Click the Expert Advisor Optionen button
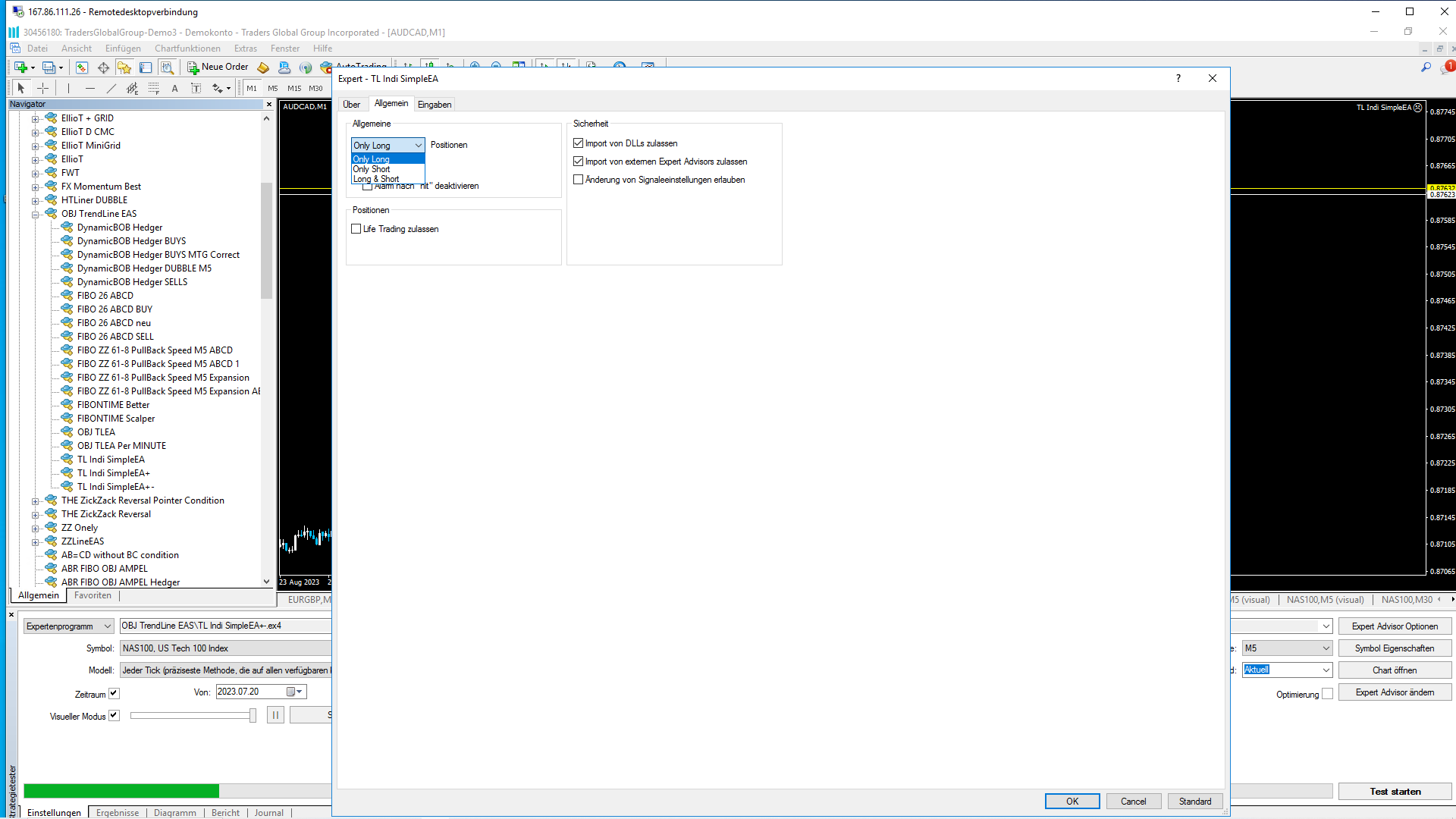This screenshot has height=819, width=1456. [x=1395, y=626]
